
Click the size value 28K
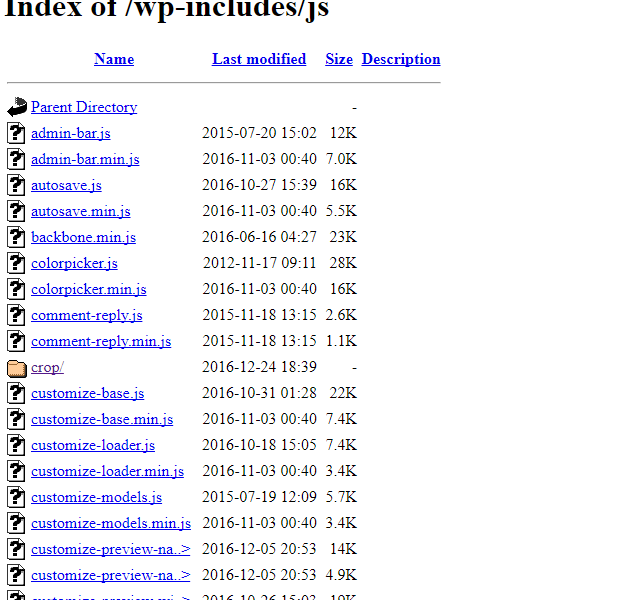coord(343,263)
